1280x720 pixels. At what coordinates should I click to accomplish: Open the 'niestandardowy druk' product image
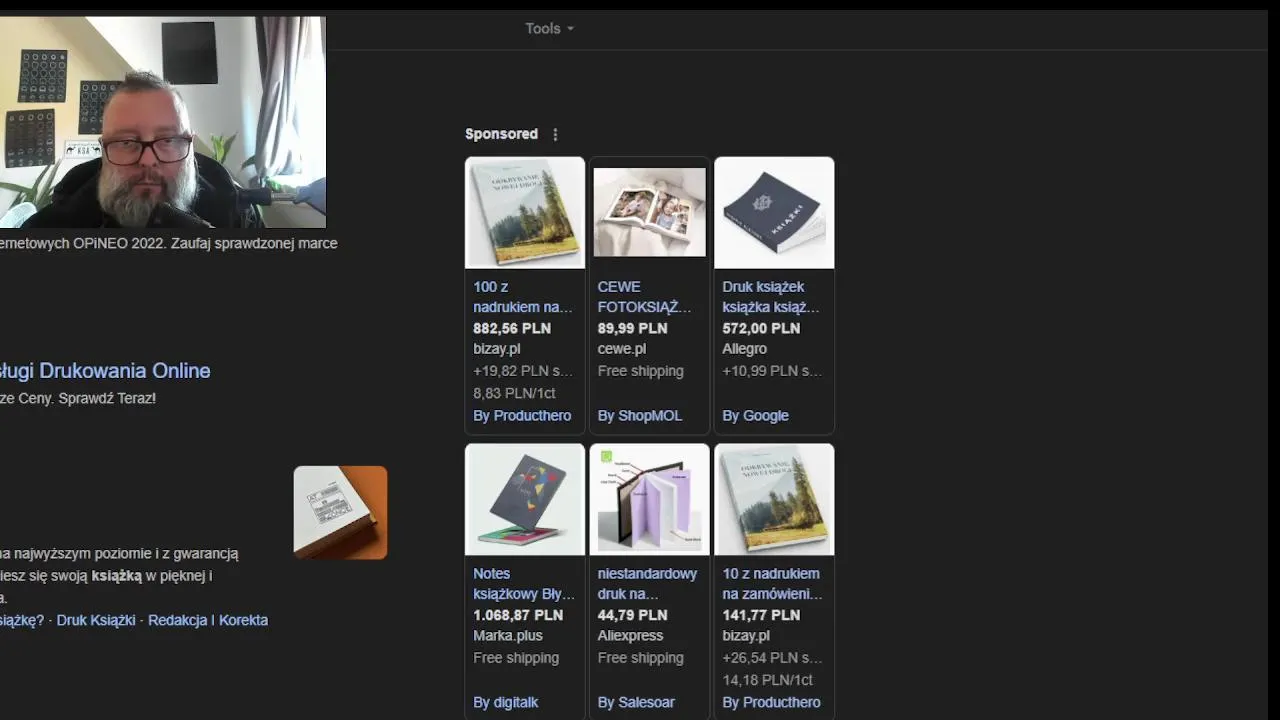649,500
